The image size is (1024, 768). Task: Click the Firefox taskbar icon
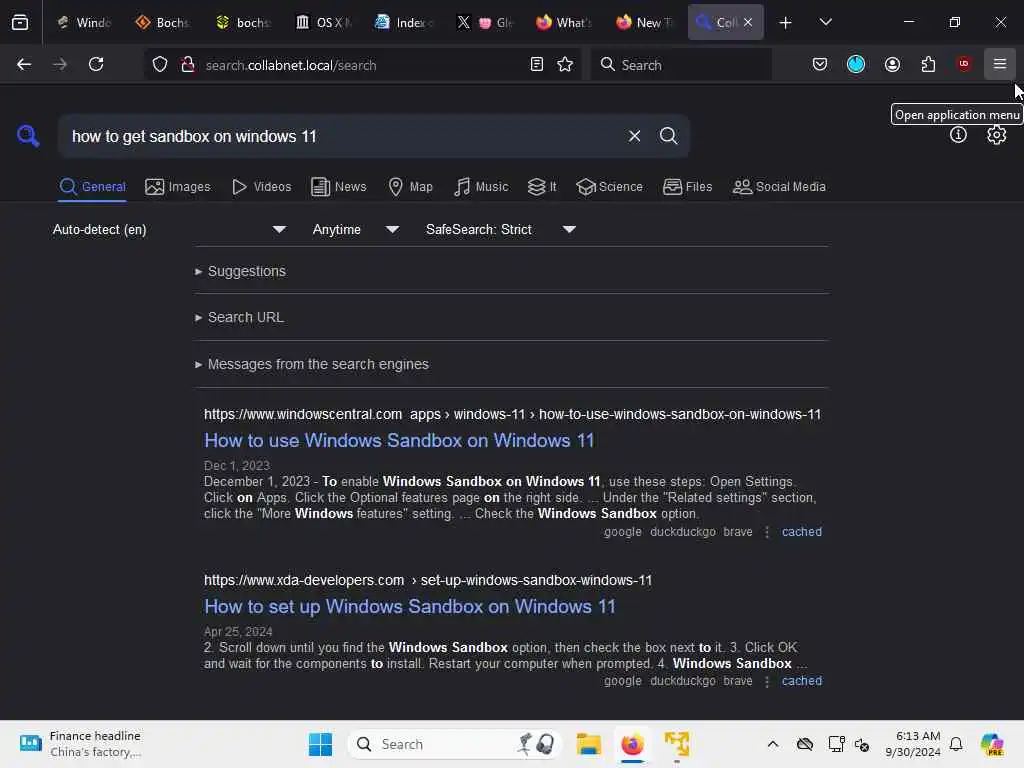(x=632, y=744)
